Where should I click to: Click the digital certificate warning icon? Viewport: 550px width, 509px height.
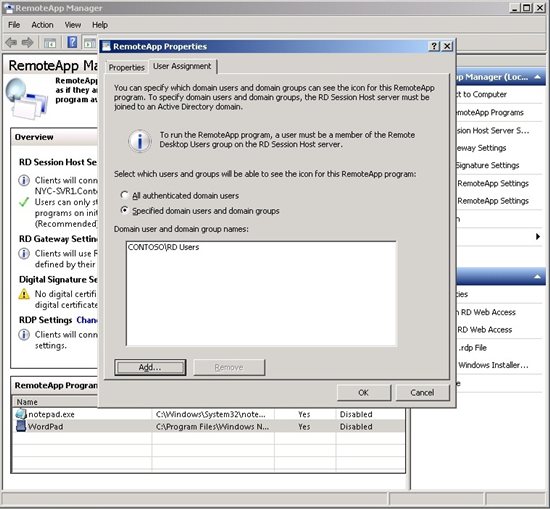pos(24,294)
